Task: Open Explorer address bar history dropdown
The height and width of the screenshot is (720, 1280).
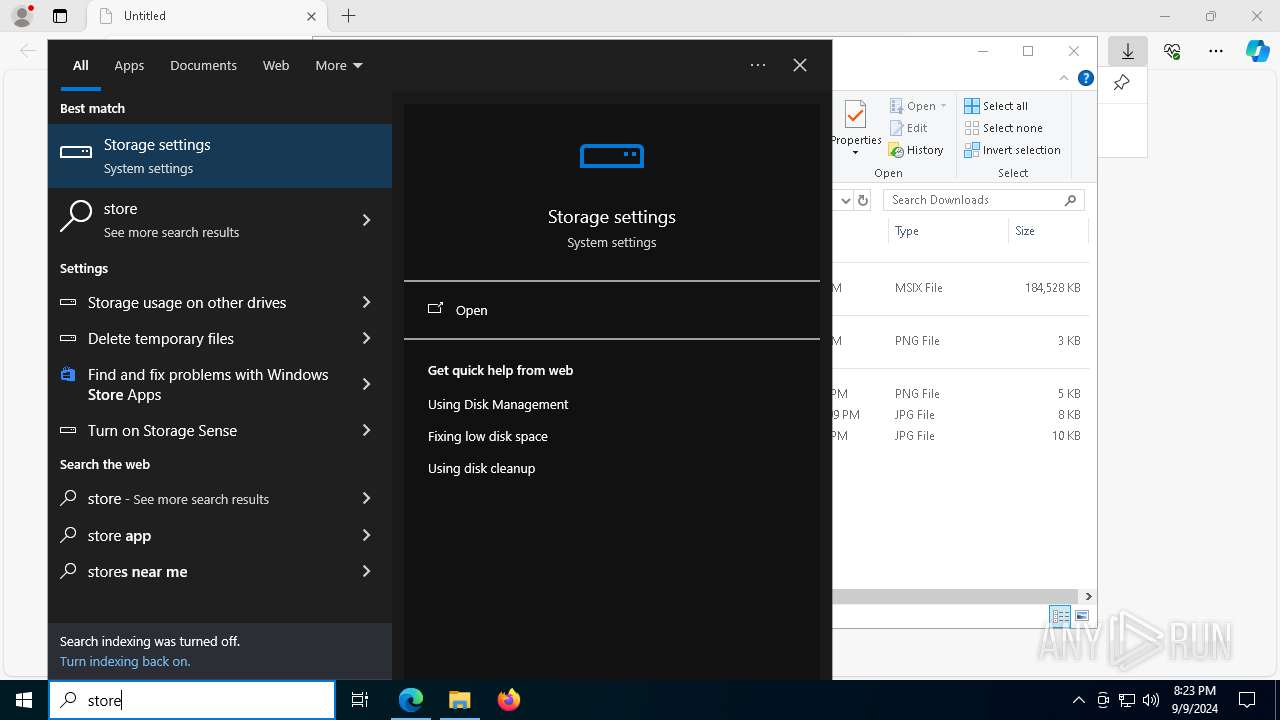Action: [845, 200]
